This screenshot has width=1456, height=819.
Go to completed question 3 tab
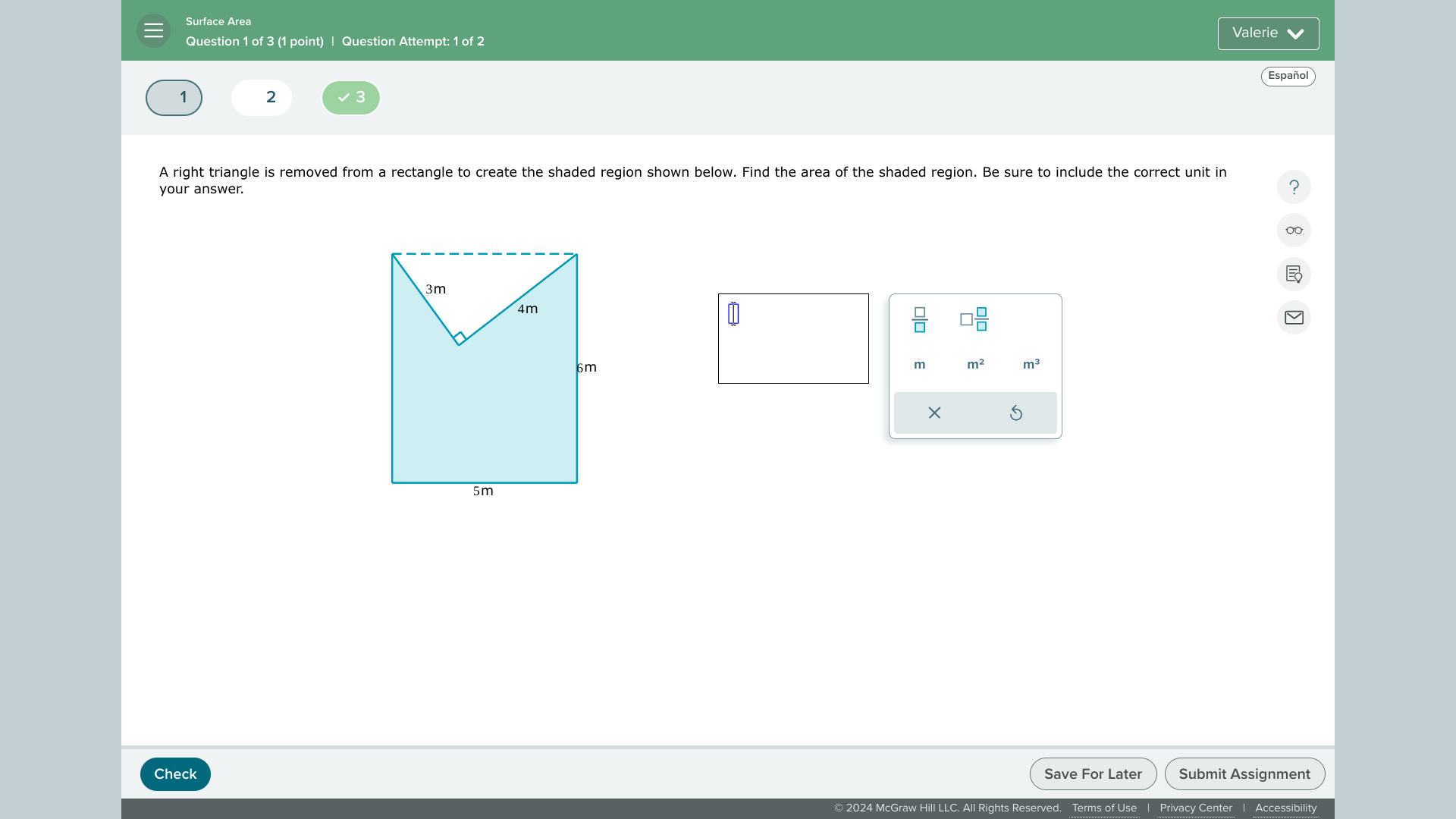point(351,98)
